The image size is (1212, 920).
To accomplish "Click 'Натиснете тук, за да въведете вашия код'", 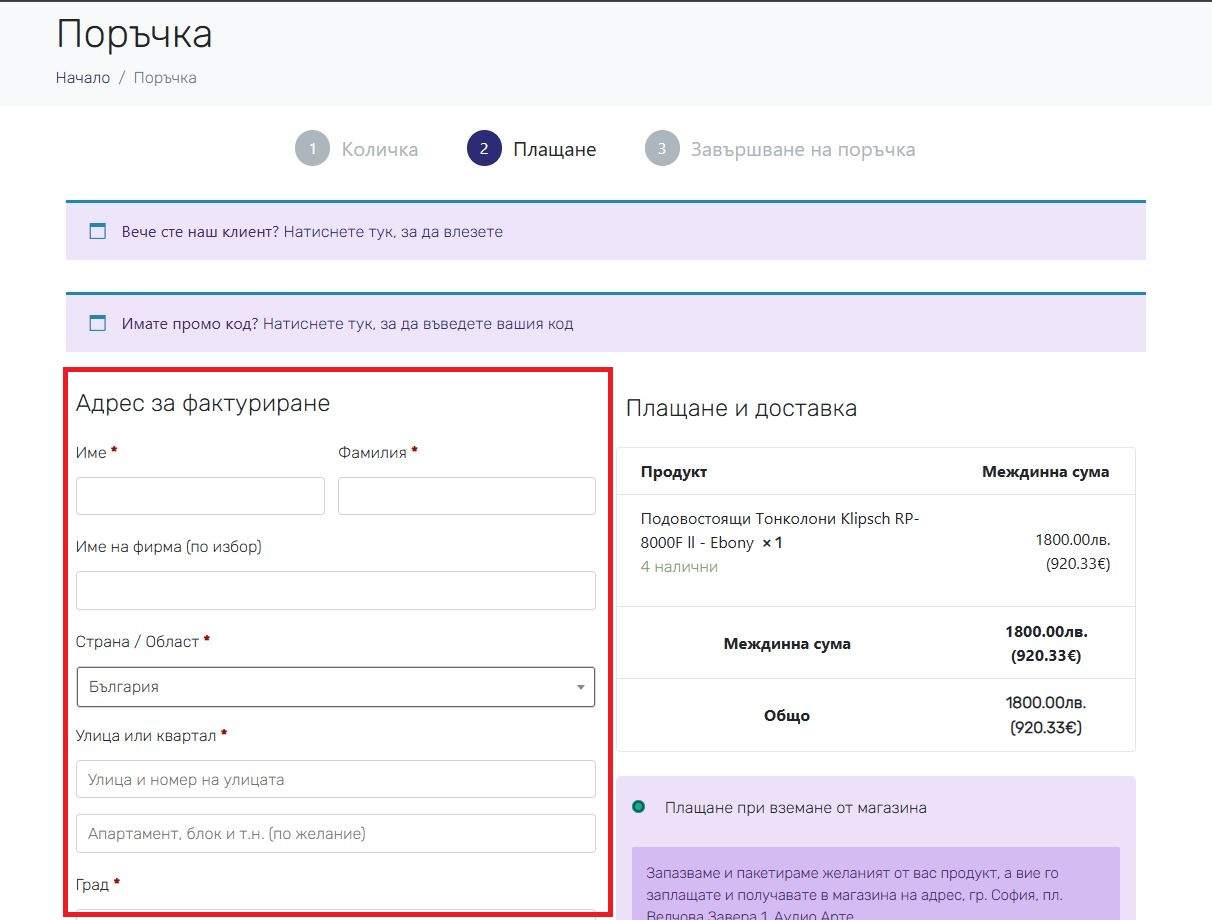I will tap(418, 324).
